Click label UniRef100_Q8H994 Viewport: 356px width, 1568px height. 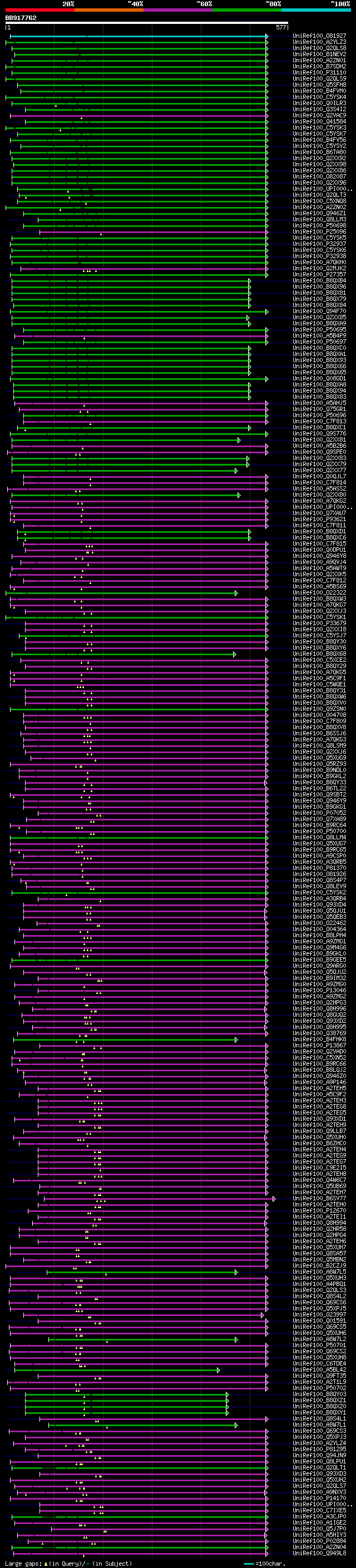(x=319, y=1224)
